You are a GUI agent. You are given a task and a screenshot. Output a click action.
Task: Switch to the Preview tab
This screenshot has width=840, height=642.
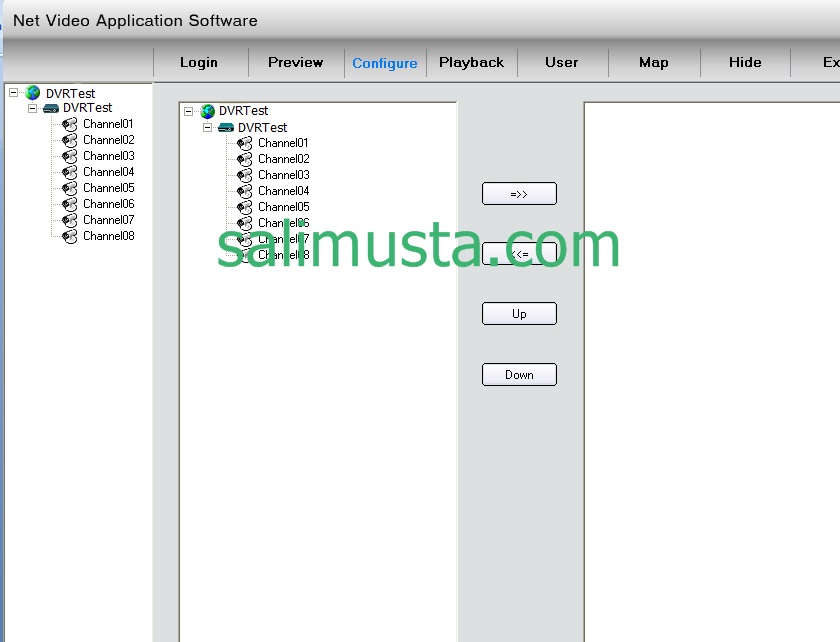pos(295,62)
